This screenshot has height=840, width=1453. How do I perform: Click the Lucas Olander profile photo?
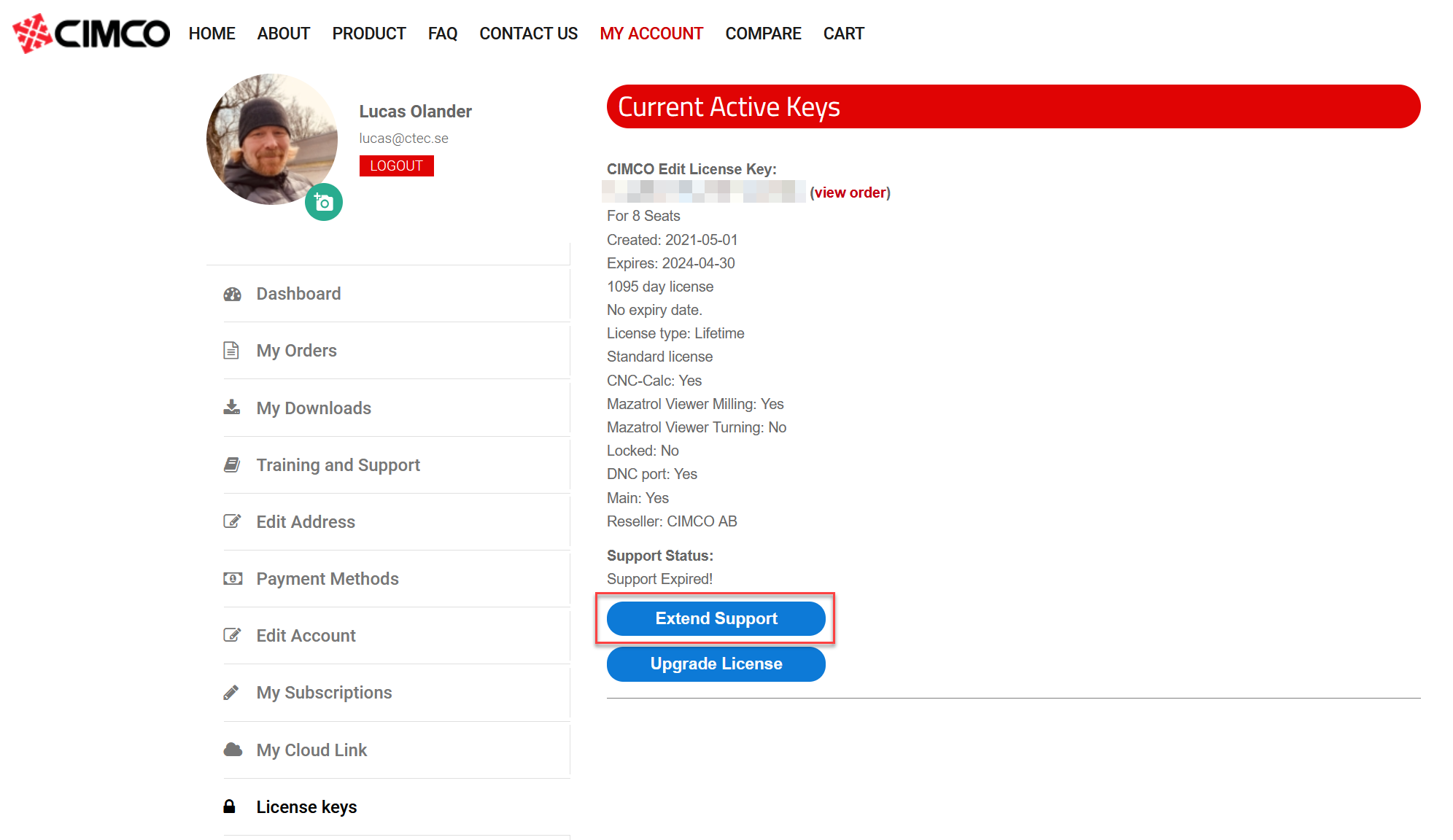point(272,139)
